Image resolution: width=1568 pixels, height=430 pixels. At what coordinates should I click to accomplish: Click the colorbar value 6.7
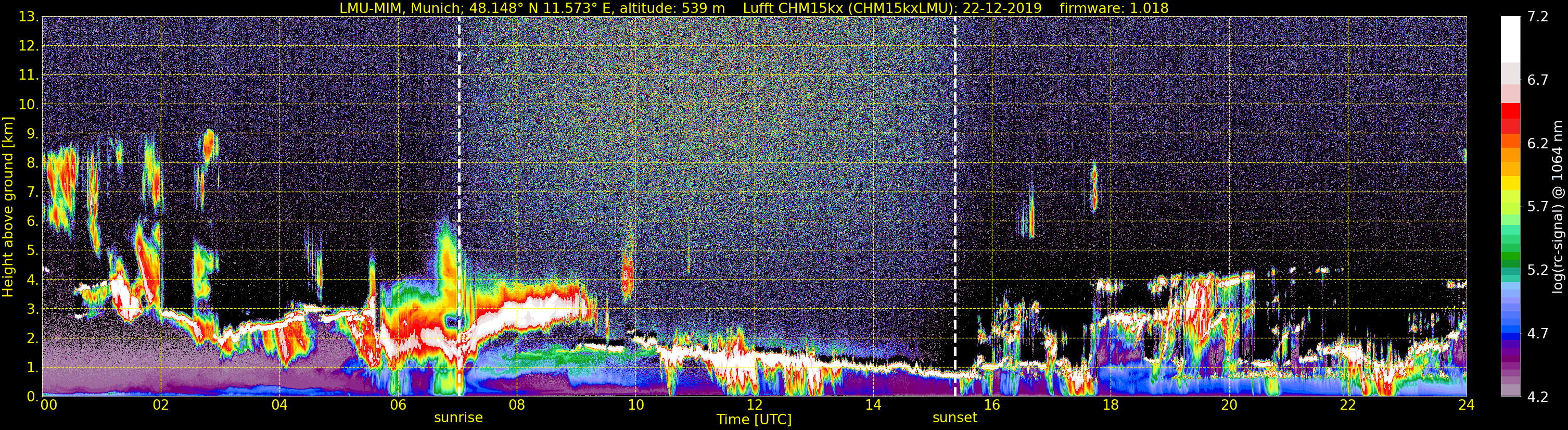pos(1538,80)
